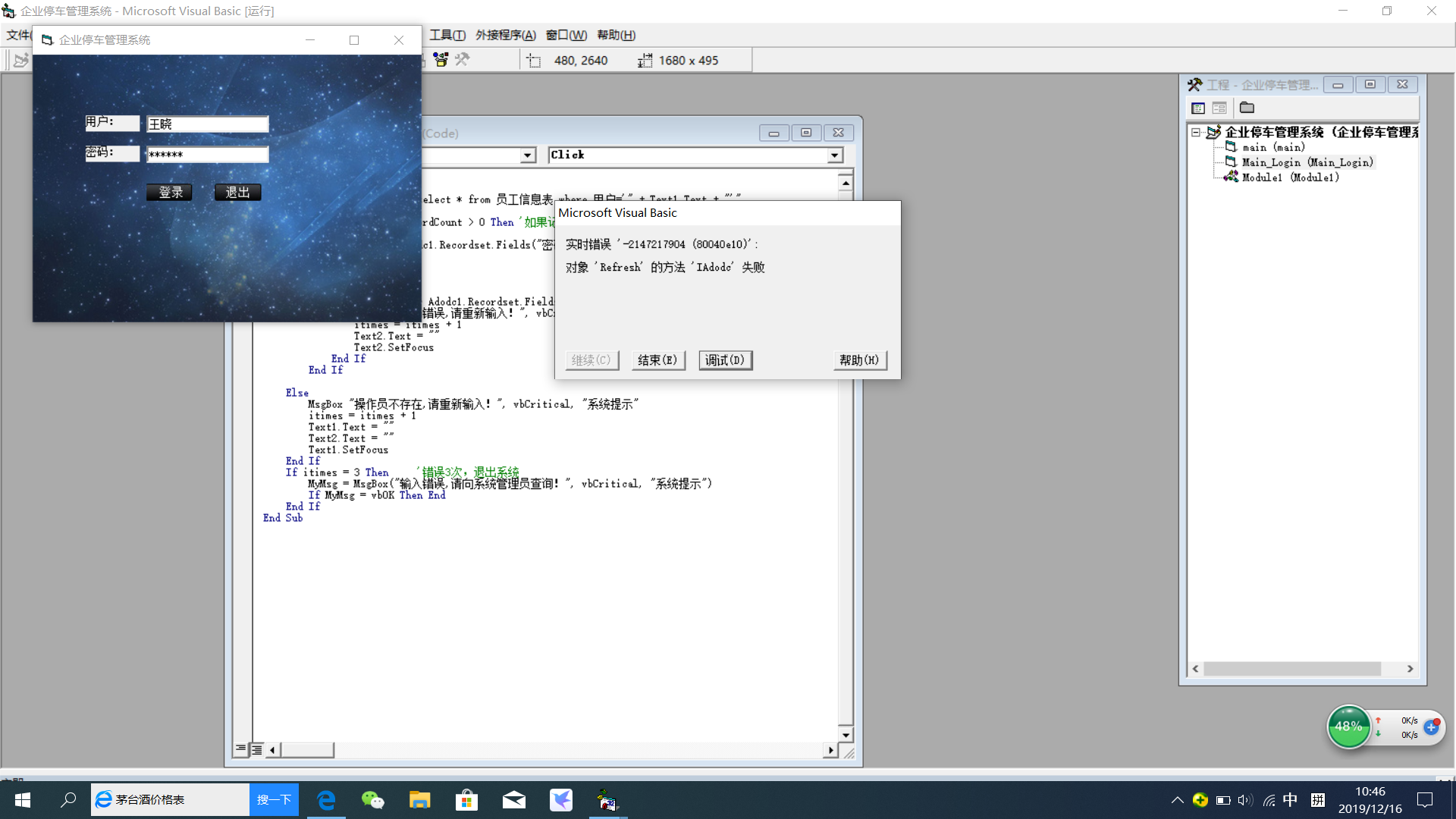Open Mail app from taskbar
This screenshot has height=819, width=1456.
pyautogui.click(x=513, y=800)
